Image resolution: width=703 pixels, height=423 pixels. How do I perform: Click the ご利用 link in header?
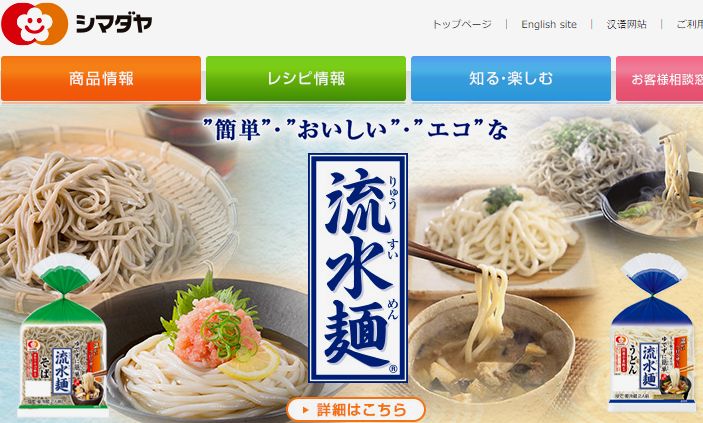[x=690, y=24]
